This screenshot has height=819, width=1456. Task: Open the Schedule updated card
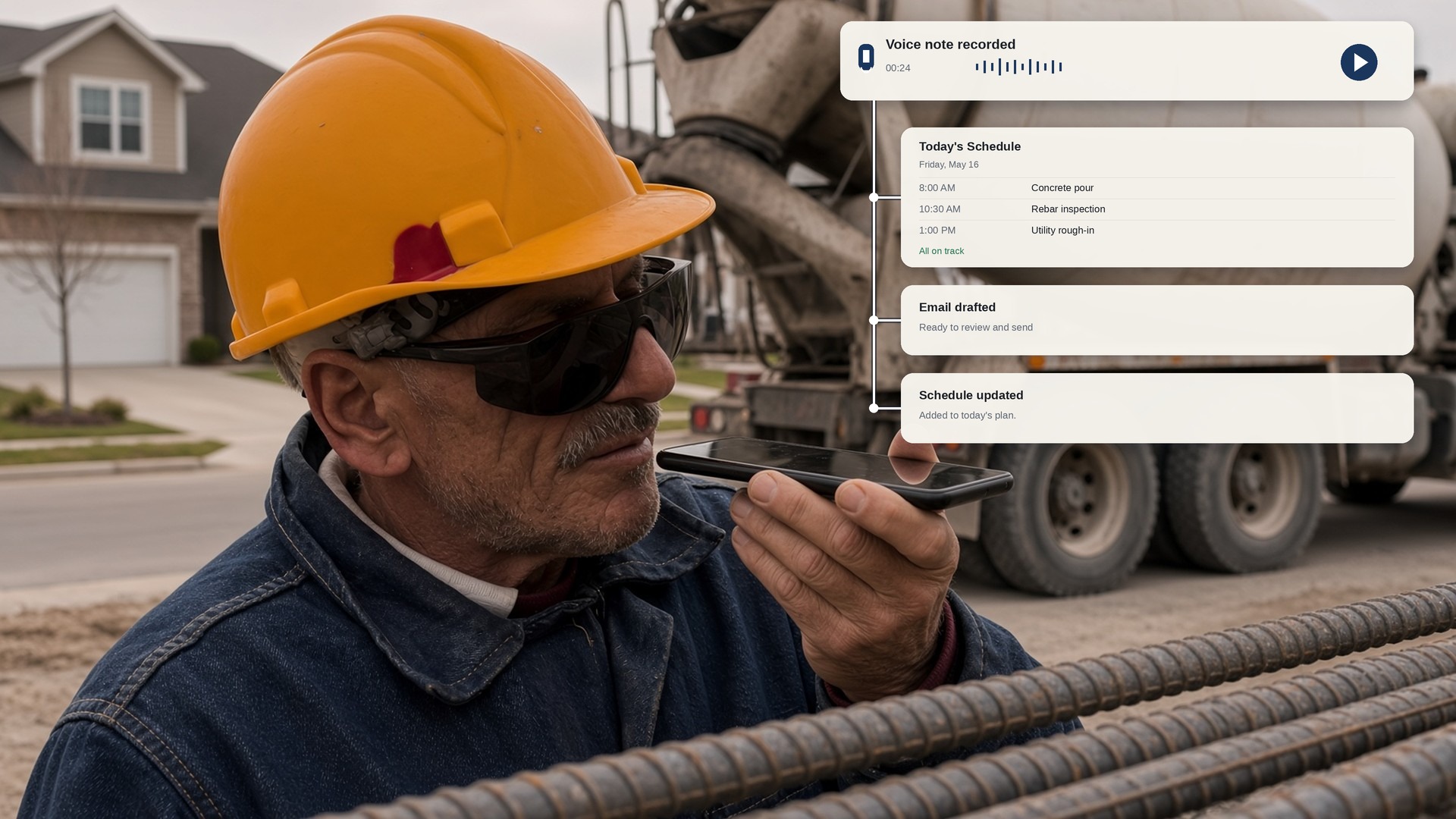click(x=1156, y=408)
